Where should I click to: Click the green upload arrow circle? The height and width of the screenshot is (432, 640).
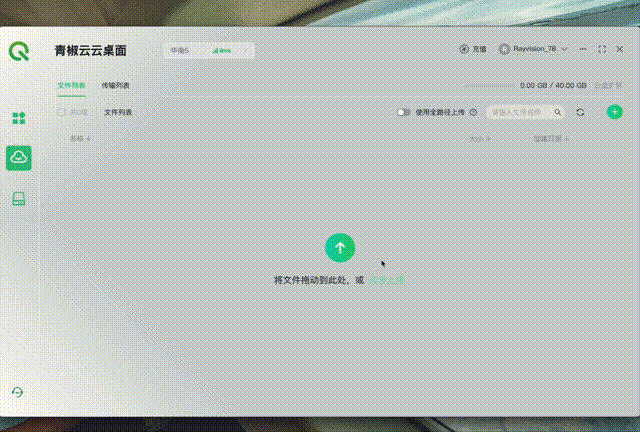tap(340, 247)
